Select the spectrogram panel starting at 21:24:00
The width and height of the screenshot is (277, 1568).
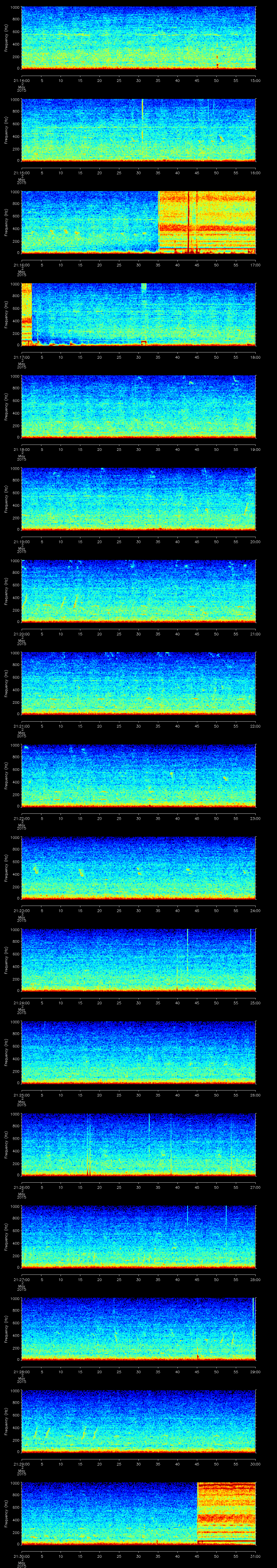(x=139, y=960)
